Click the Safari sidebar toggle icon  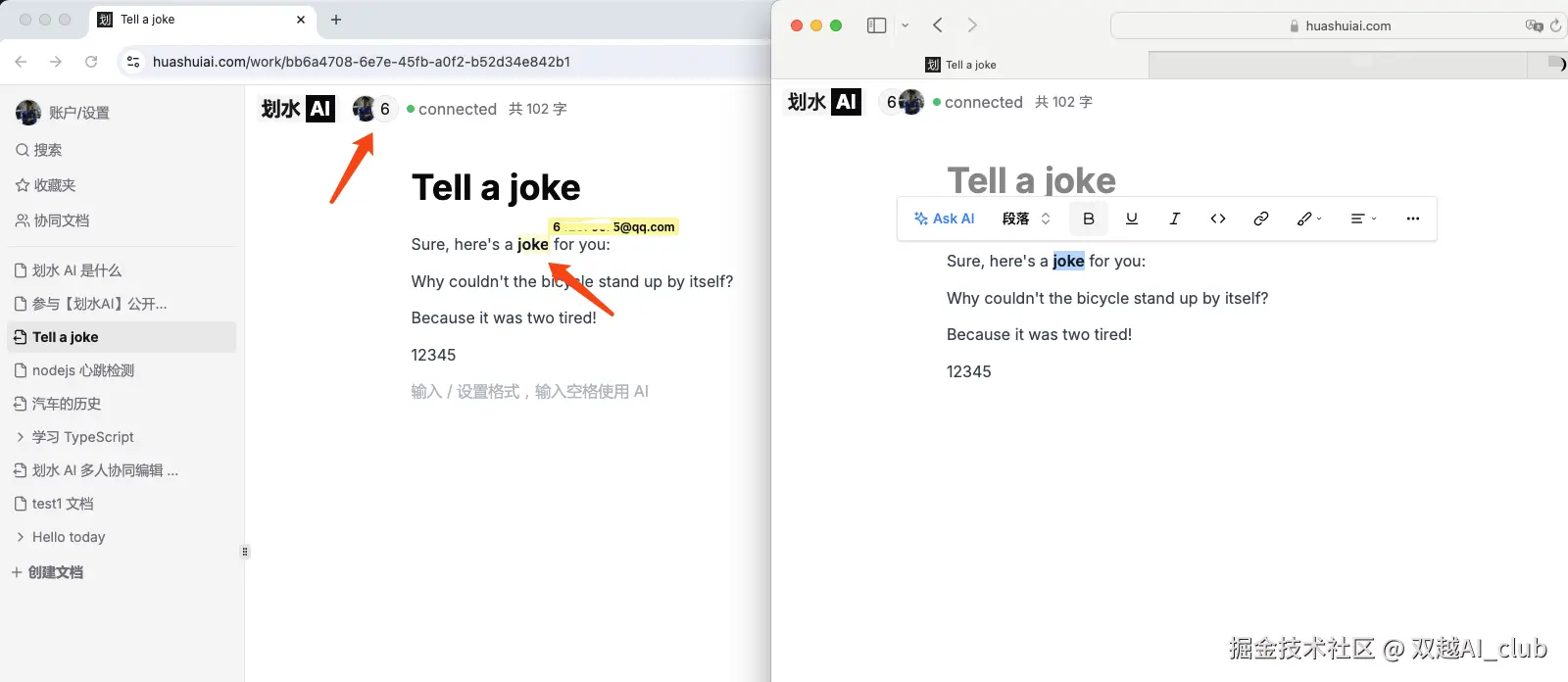pyautogui.click(x=876, y=25)
